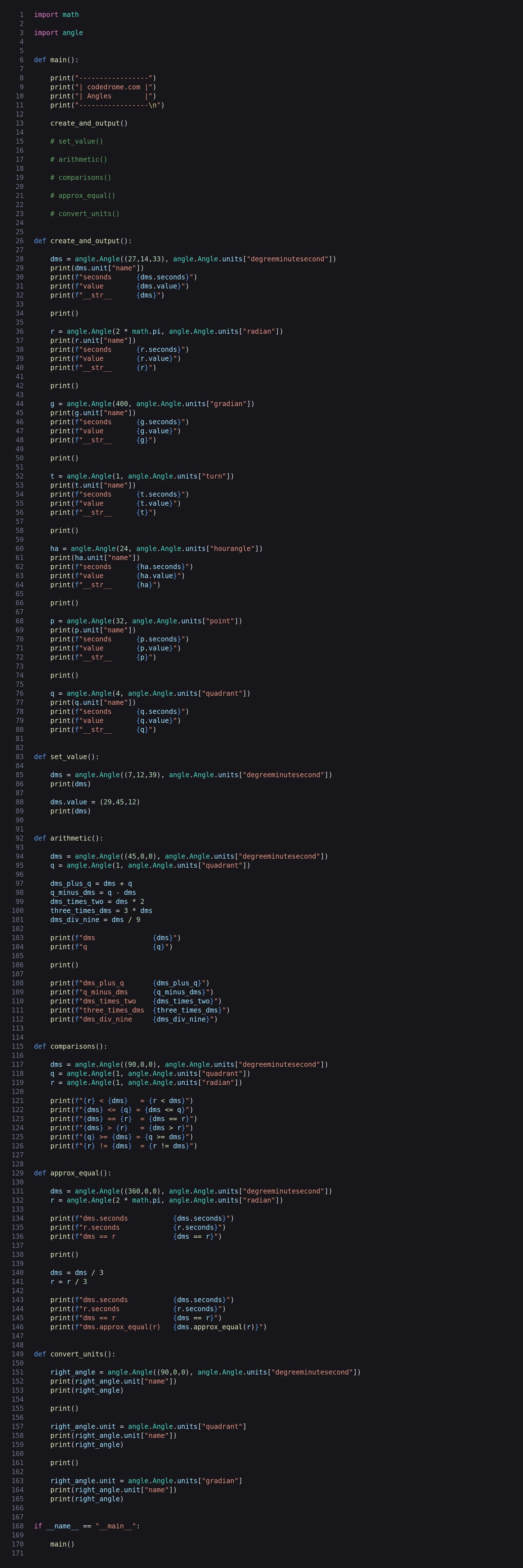Image resolution: width=523 pixels, height=1568 pixels.
Task: Click the 'import angle' line
Action: (59, 33)
